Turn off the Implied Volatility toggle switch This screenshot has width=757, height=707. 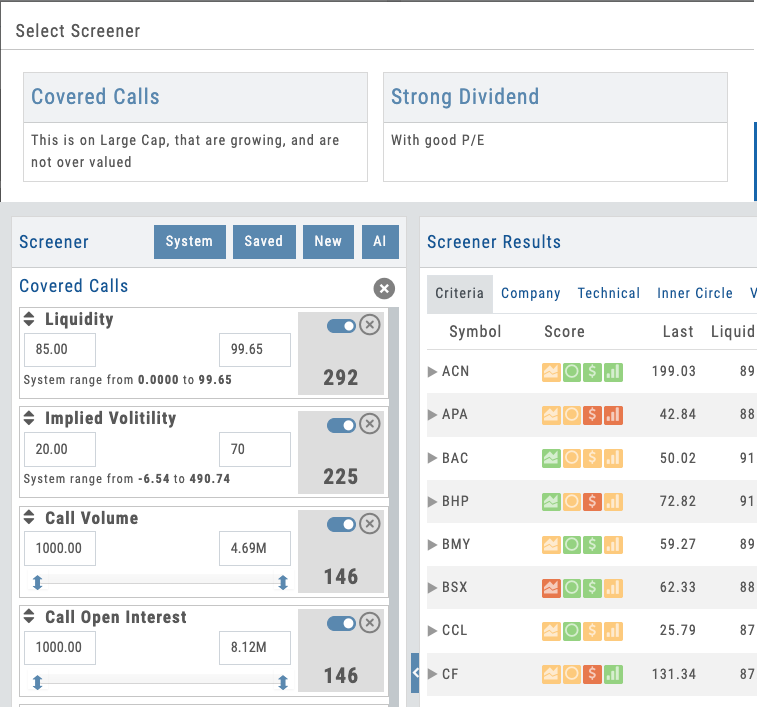point(341,424)
